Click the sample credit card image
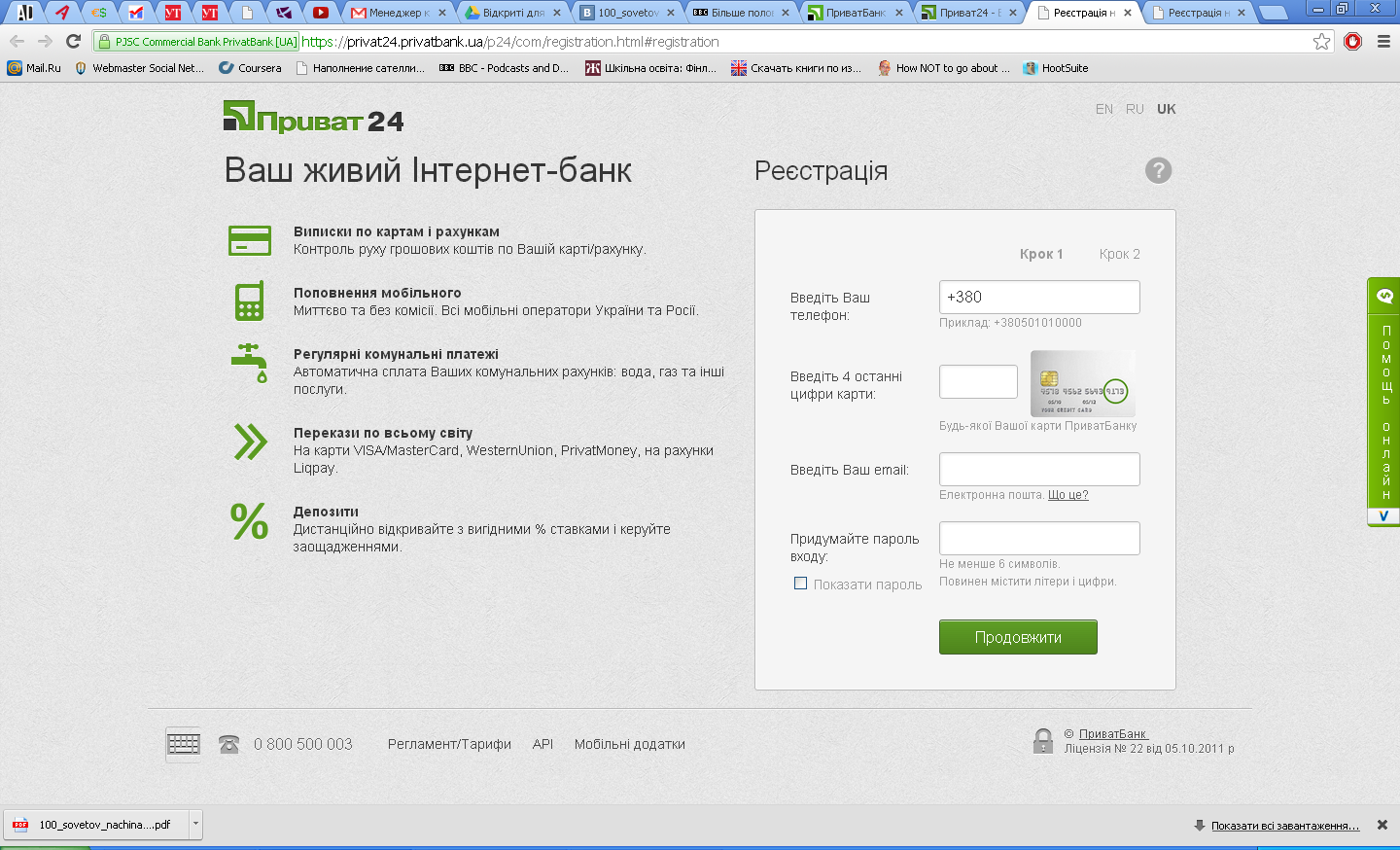Screen dimensions: 1400x850 tap(1082, 384)
